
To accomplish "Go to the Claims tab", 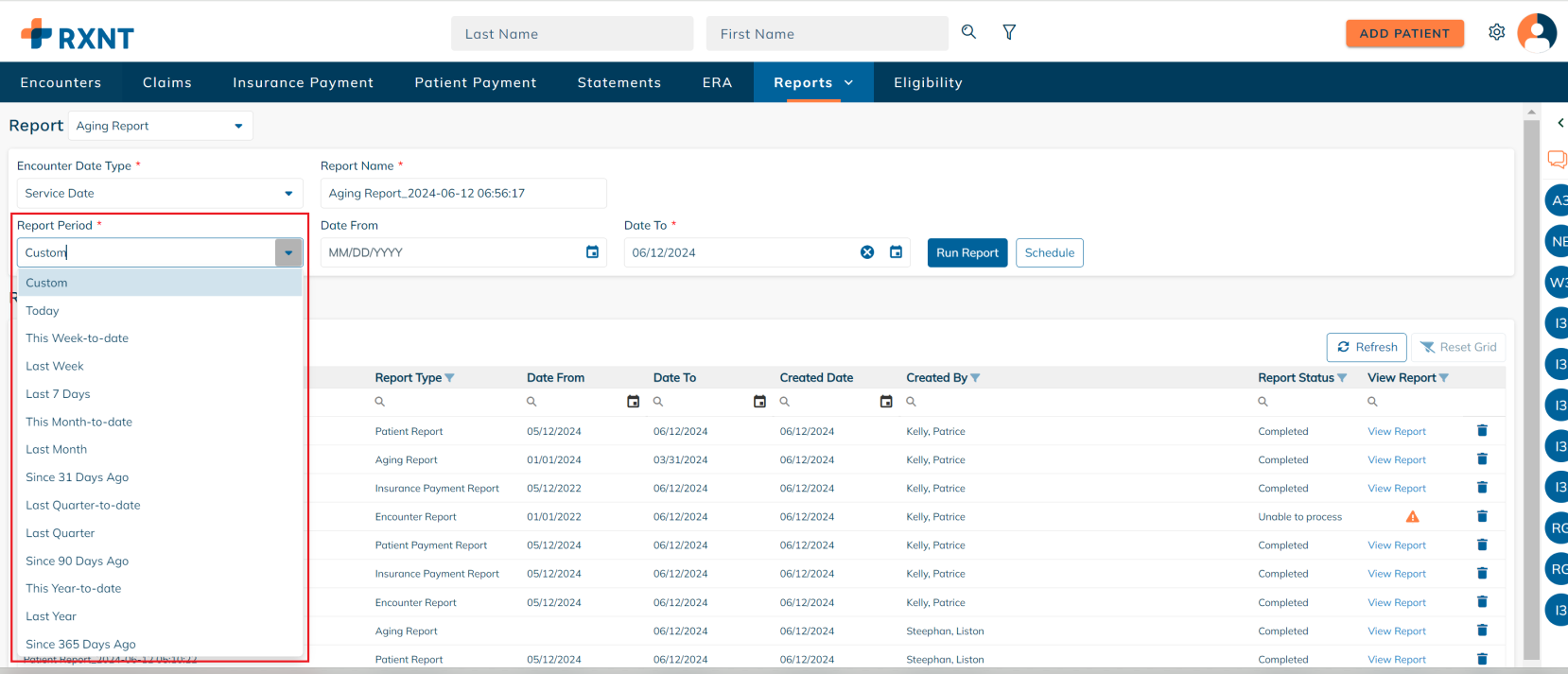I will click(167, 82).
